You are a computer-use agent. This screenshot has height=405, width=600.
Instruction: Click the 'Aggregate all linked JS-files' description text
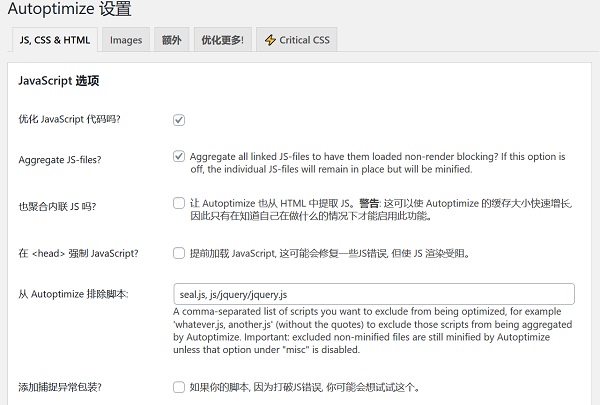pyautogui.click(x=377, y=163)
